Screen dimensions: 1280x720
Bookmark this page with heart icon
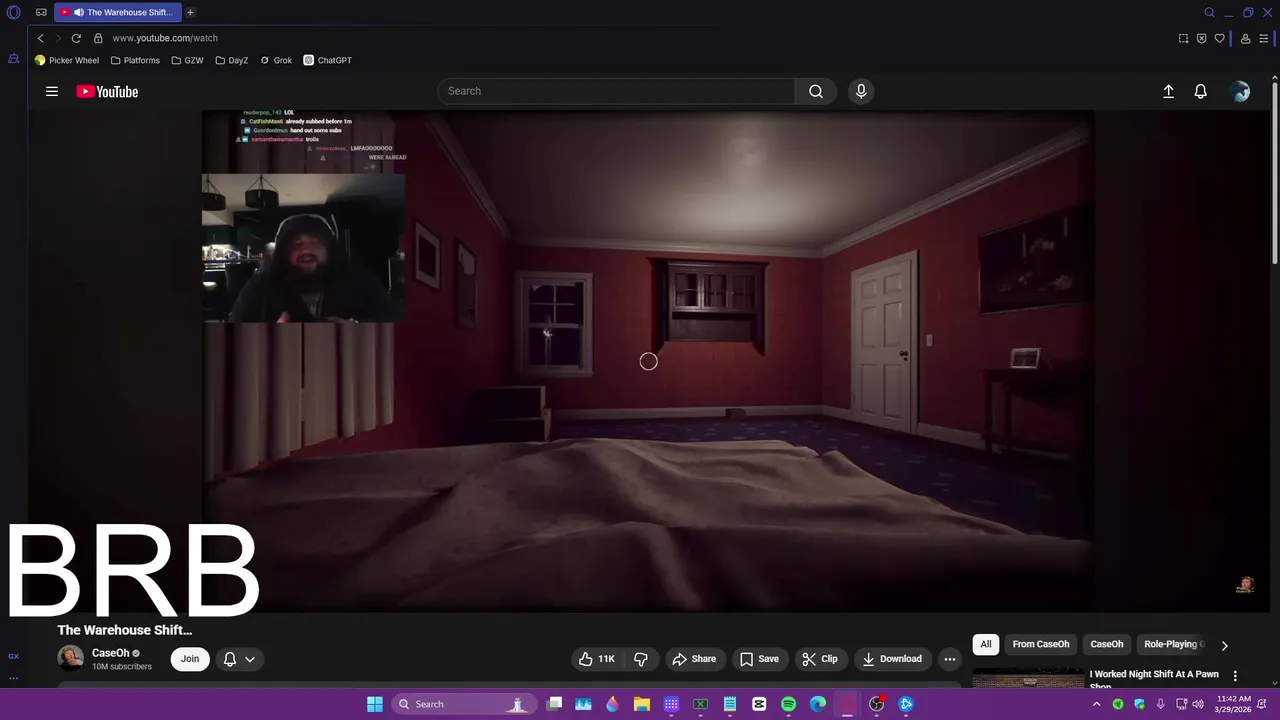[1219, 38]
